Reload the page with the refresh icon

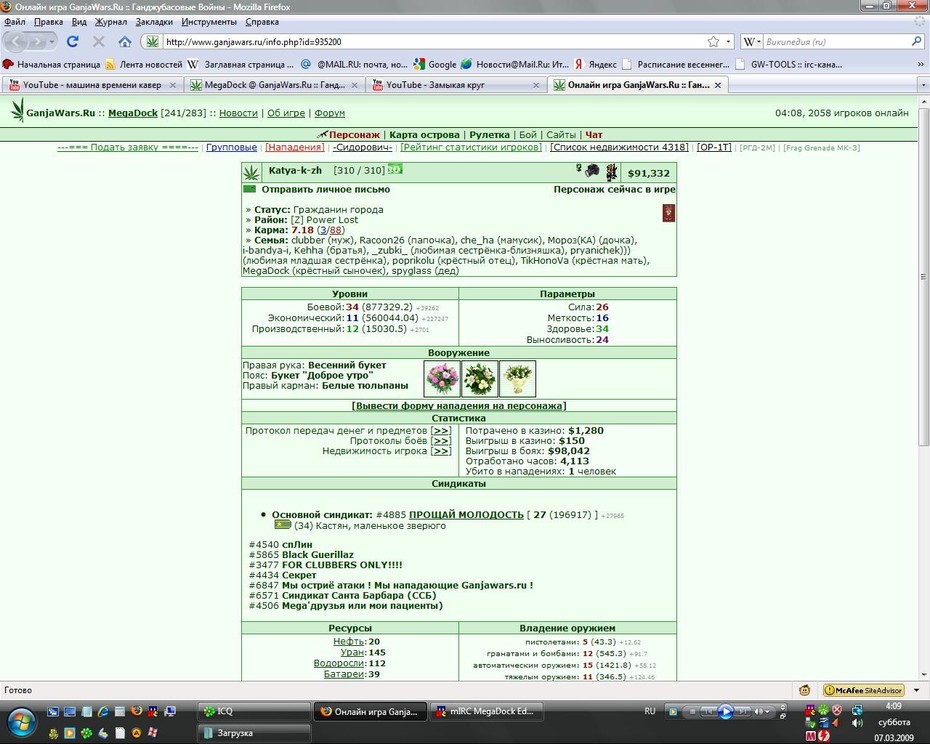[72, 42]
